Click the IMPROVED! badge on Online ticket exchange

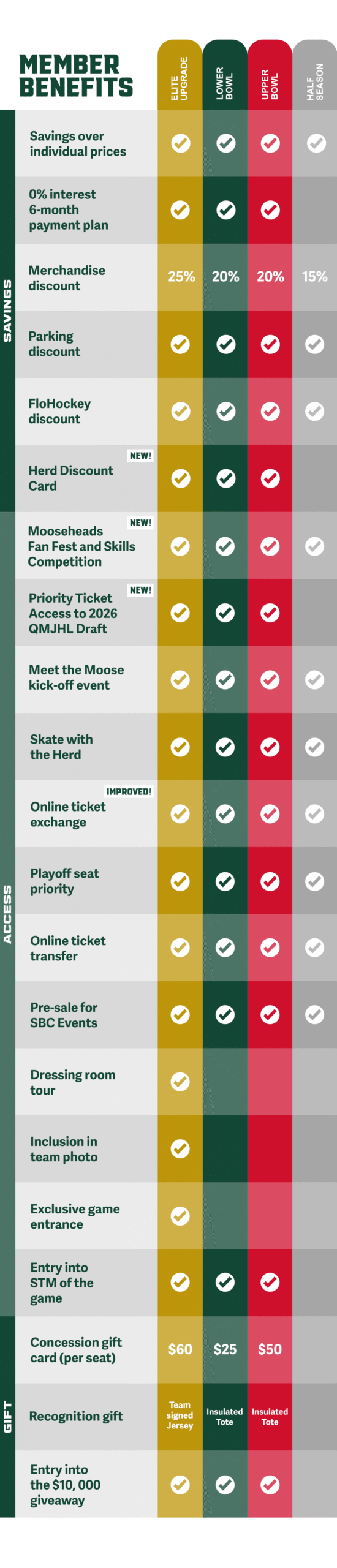pos(129,791)
